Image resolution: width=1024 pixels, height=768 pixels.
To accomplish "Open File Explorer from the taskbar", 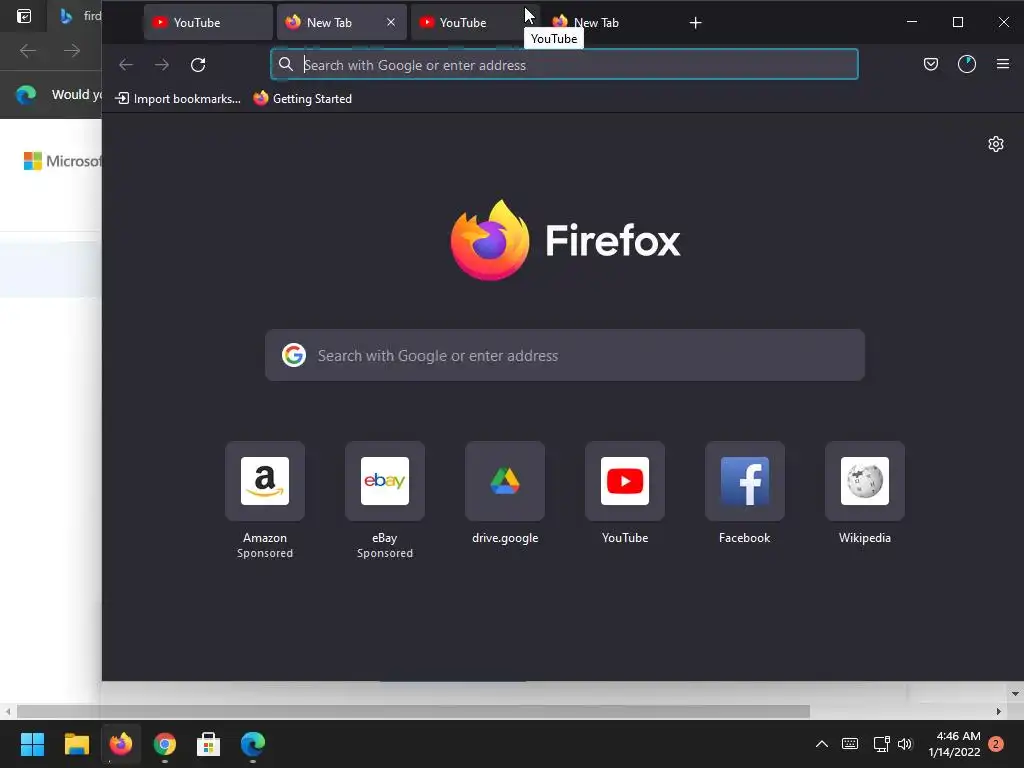I will click(x=76, y=744).
